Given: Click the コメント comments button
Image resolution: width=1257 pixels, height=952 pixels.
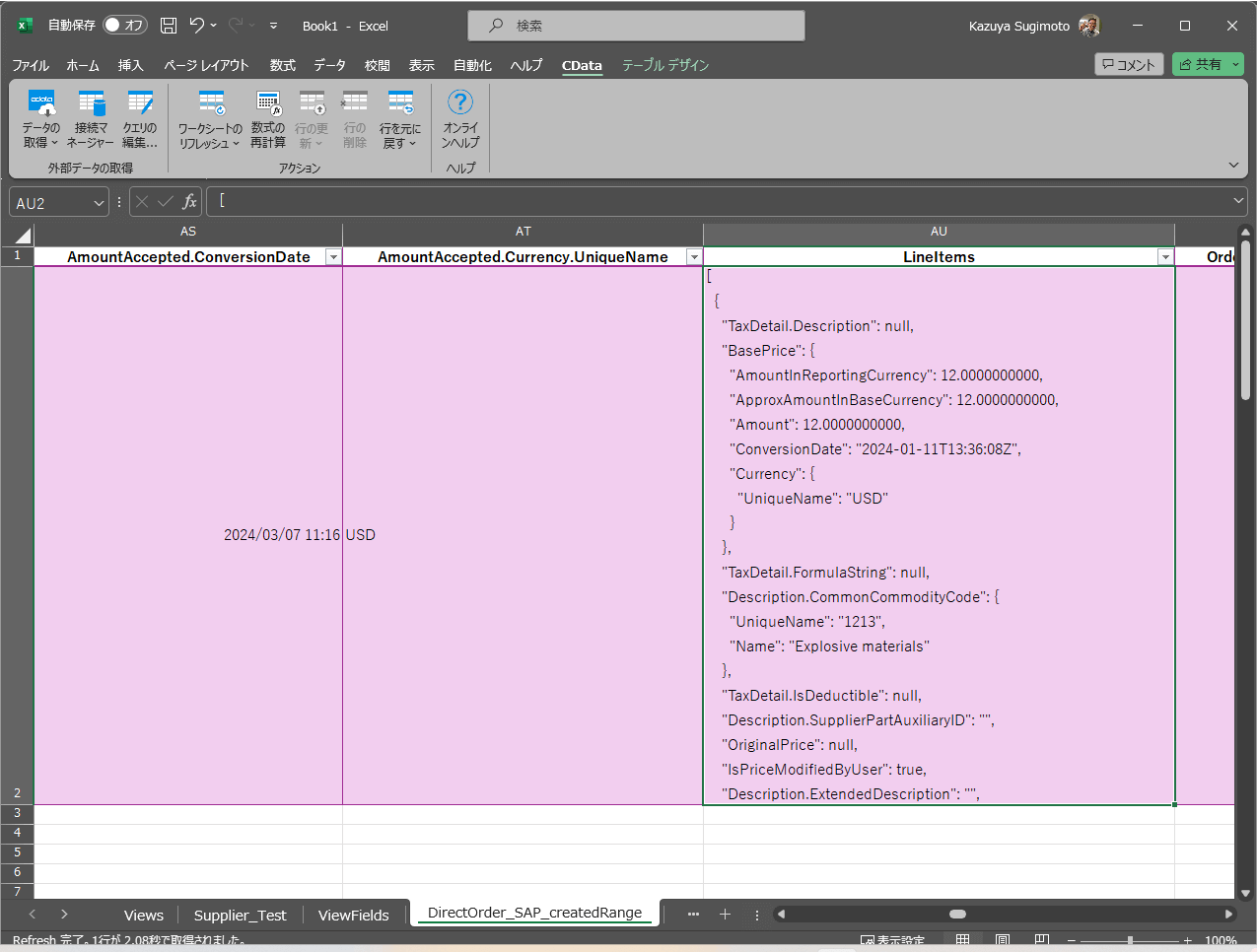Looking at the screenshot, I should pyautogui.click(x=1129, y=64).
